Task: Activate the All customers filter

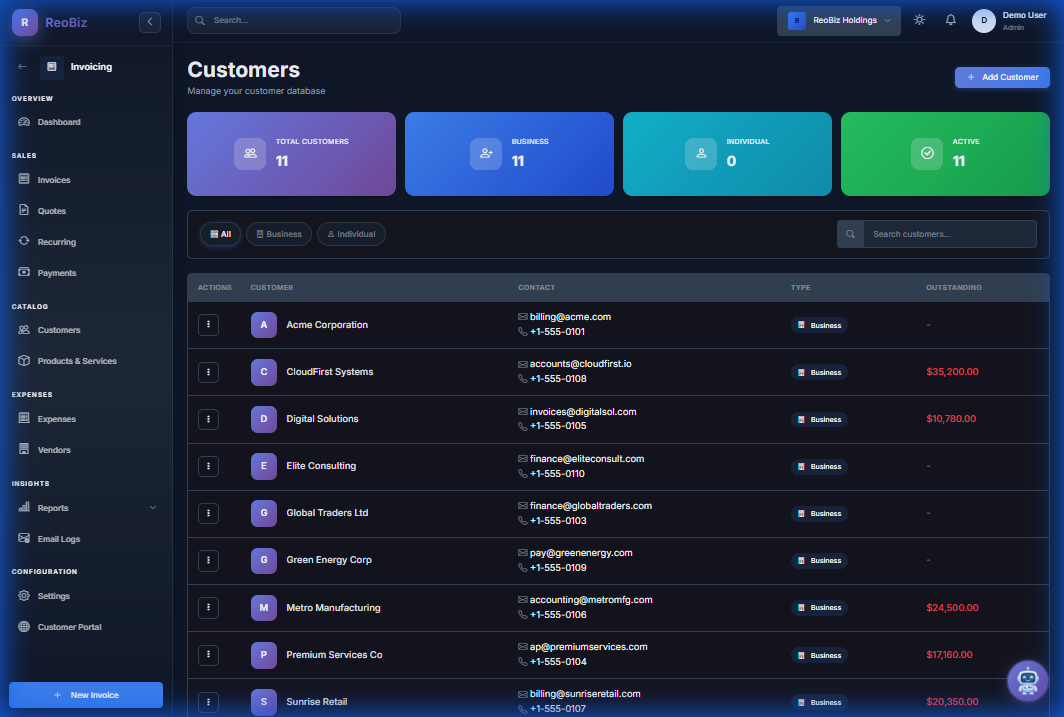Action: point(220,233)
